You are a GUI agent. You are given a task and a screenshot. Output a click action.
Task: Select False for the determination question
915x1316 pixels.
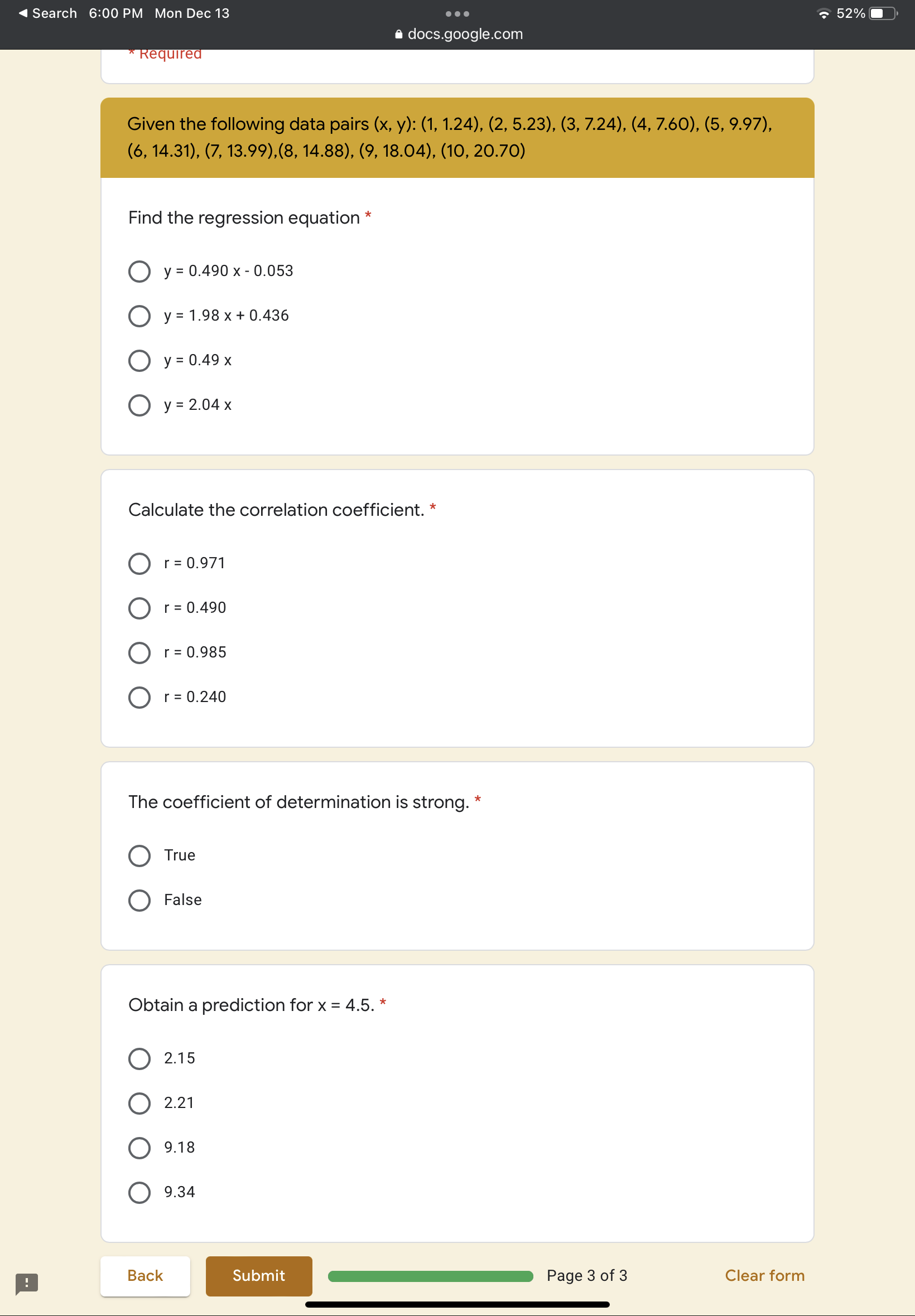point(139,900)
